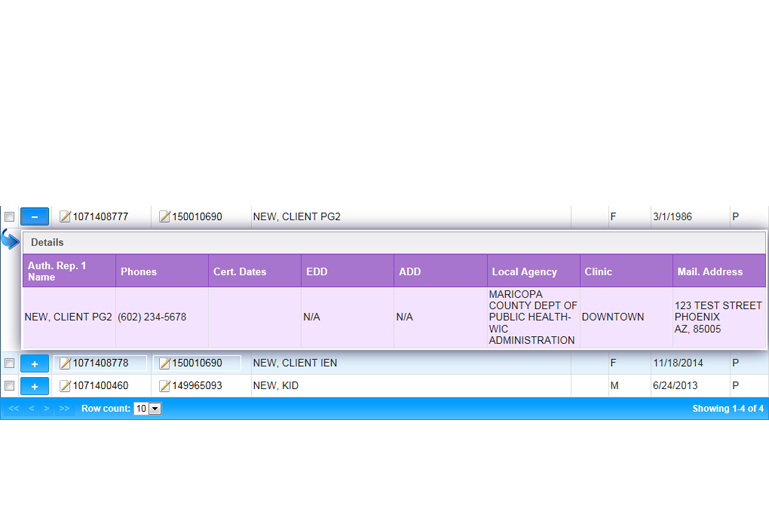Click the blue curved arrow icon
769x520 pixels.
pyautogui.click(x=10, y=240)
